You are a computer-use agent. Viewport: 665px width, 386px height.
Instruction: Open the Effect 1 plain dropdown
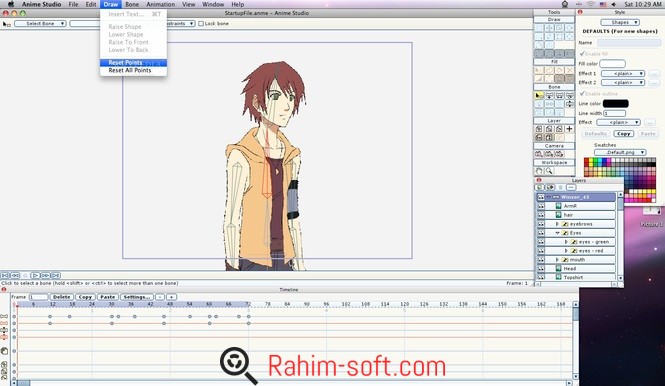tap(623, 73)
